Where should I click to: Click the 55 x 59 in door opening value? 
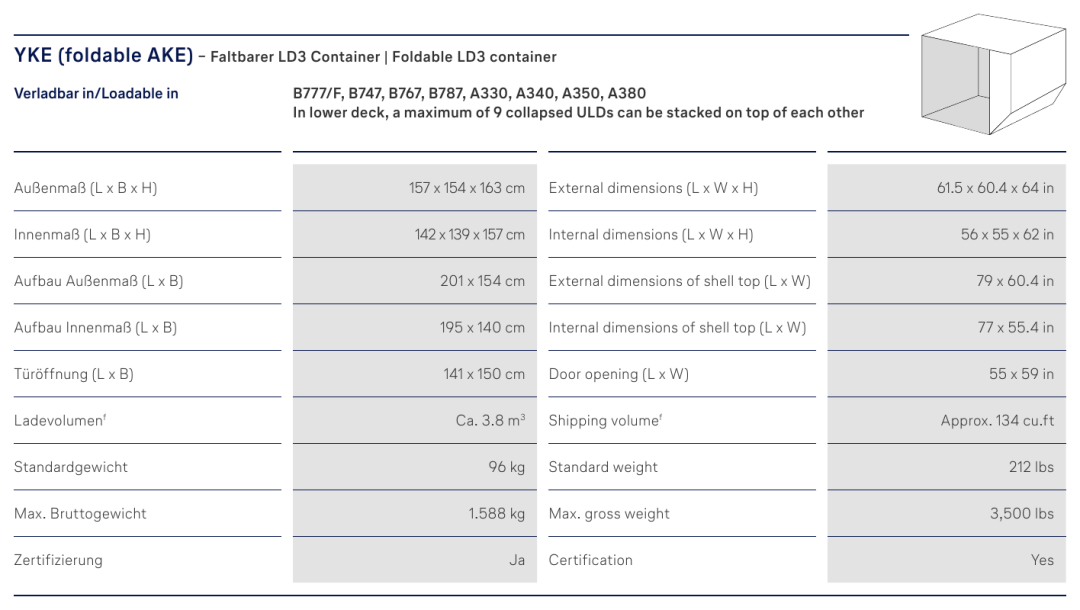tap(1021, 375)
